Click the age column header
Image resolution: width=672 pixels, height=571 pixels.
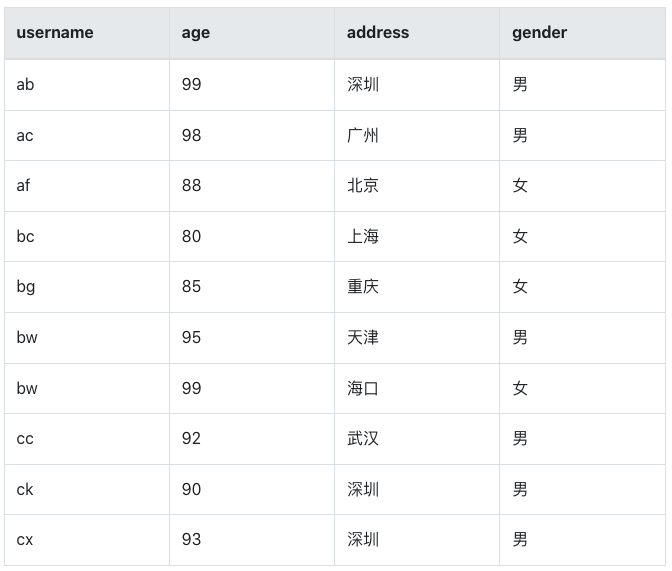(x=196, y=33)
